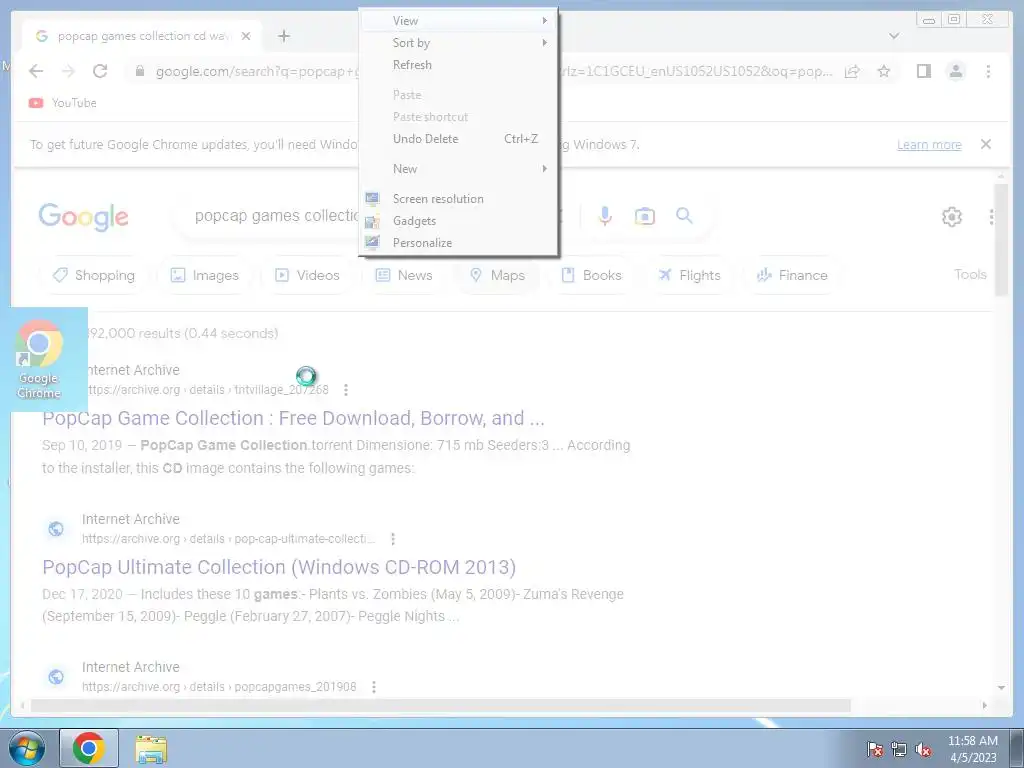The width and height of the screenshot is (1024, 768).
Task: Filter results by Videos
Action: [308, 275]
